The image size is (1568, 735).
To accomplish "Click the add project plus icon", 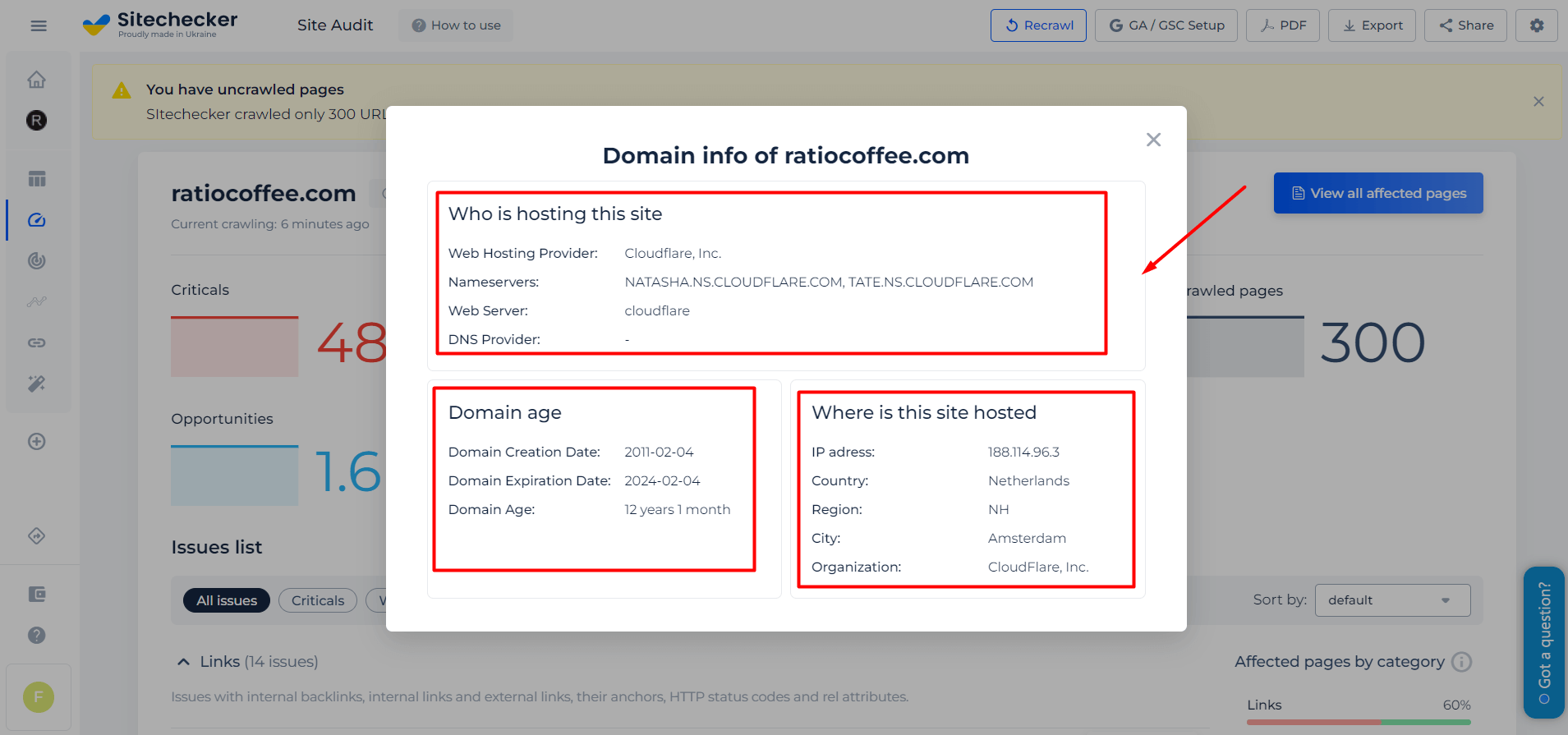I will tap(37, 442).
